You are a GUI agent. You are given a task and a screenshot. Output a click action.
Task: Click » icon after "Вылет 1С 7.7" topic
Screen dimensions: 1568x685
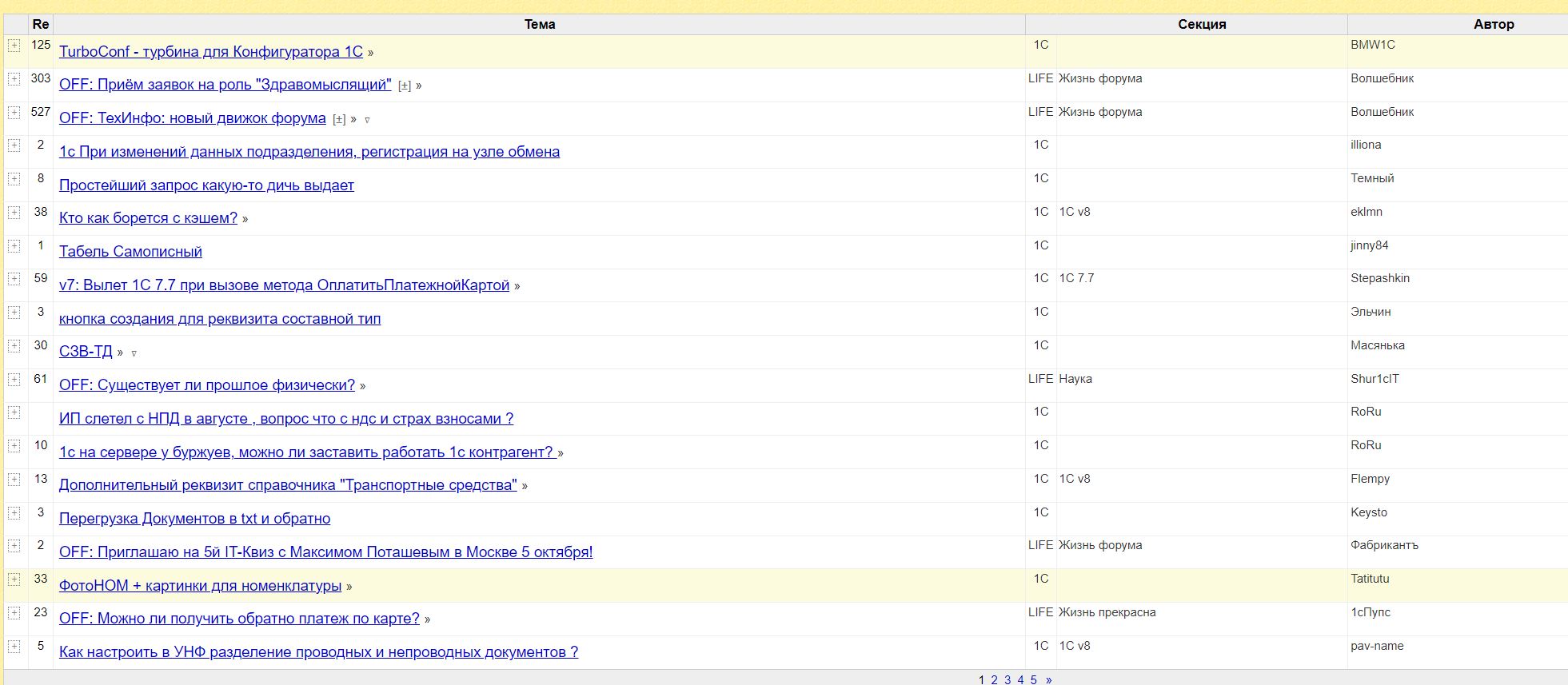pyautogui.click(x=517, y=286)
